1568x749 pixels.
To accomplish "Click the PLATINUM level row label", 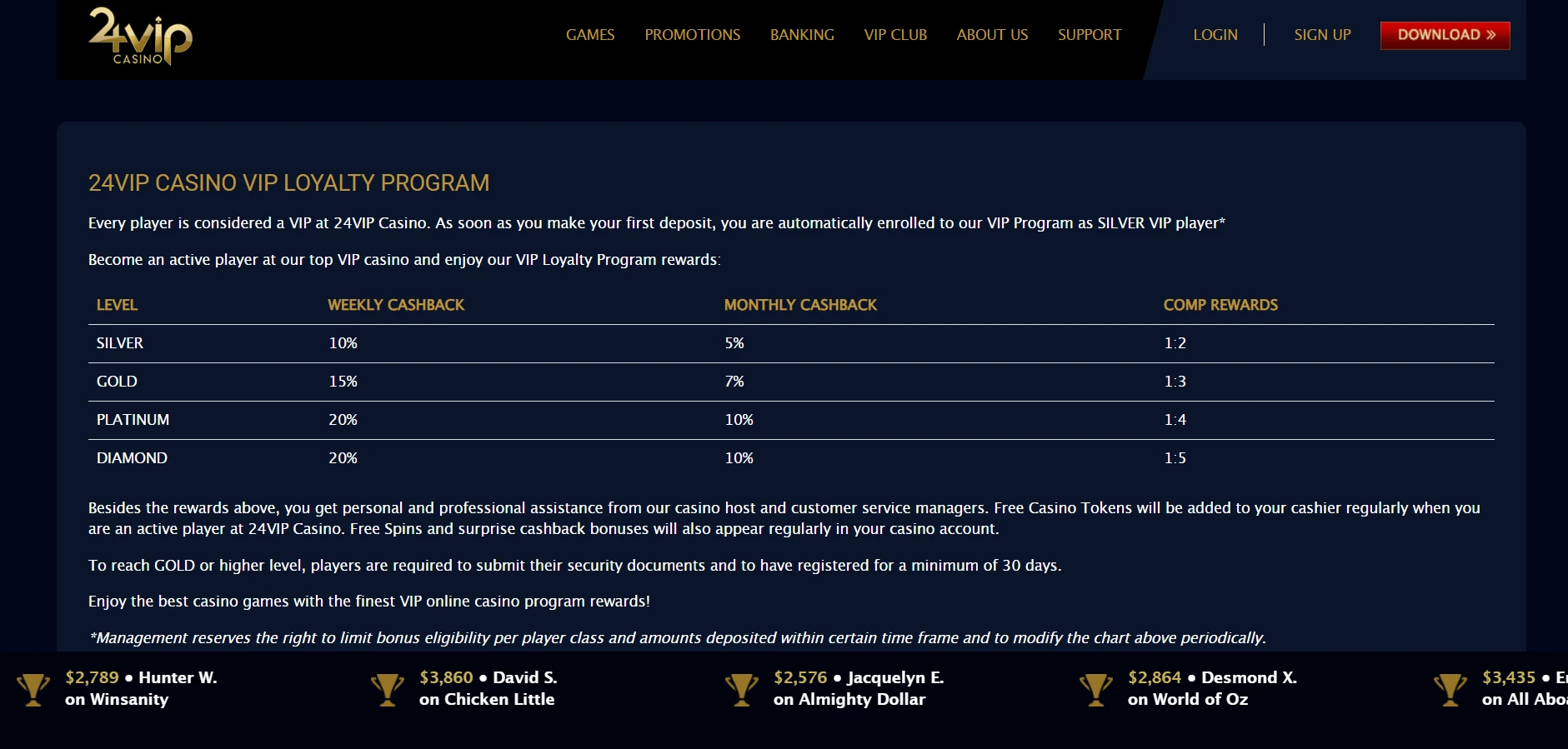I will point(133,420).
